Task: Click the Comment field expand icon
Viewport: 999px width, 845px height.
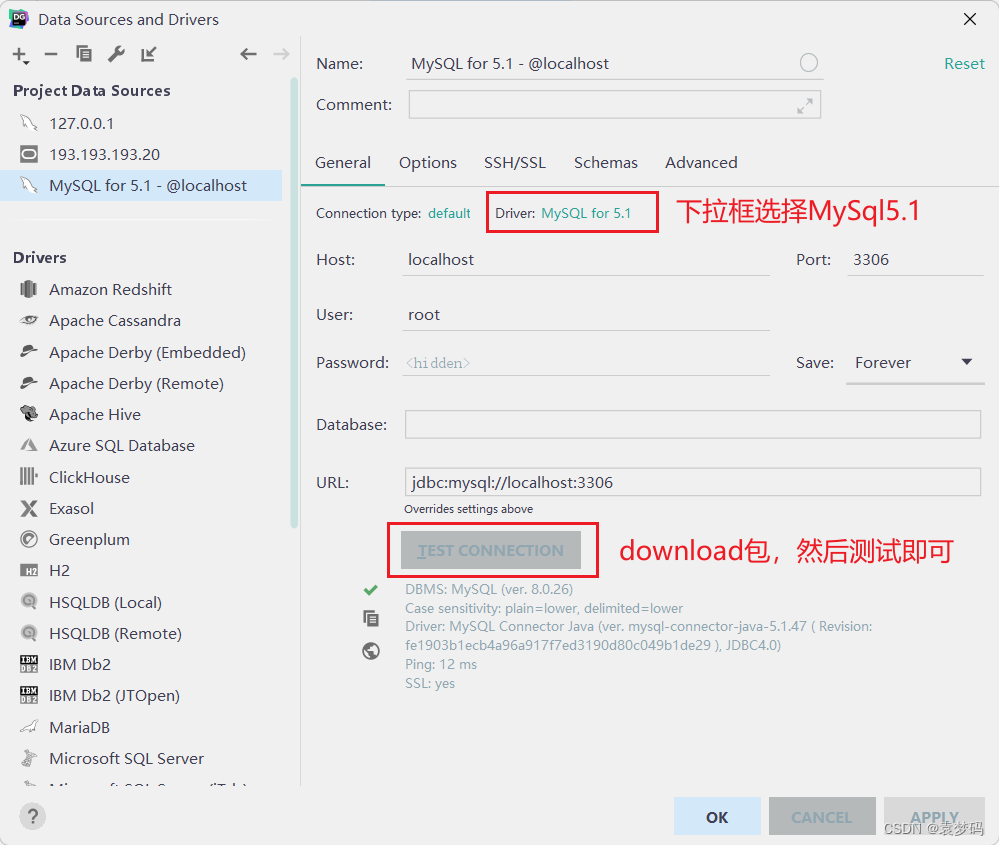Action: [x=805, y=104]
